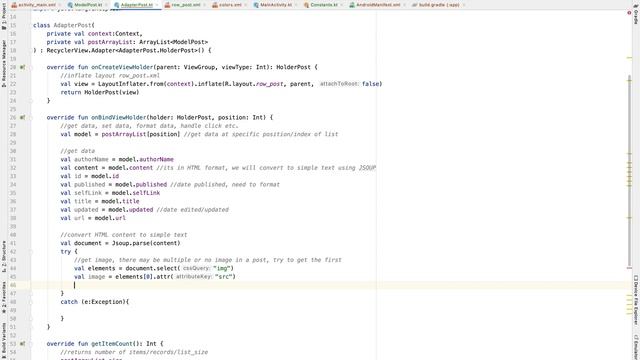Open the Resource Manager tool window

4,63
